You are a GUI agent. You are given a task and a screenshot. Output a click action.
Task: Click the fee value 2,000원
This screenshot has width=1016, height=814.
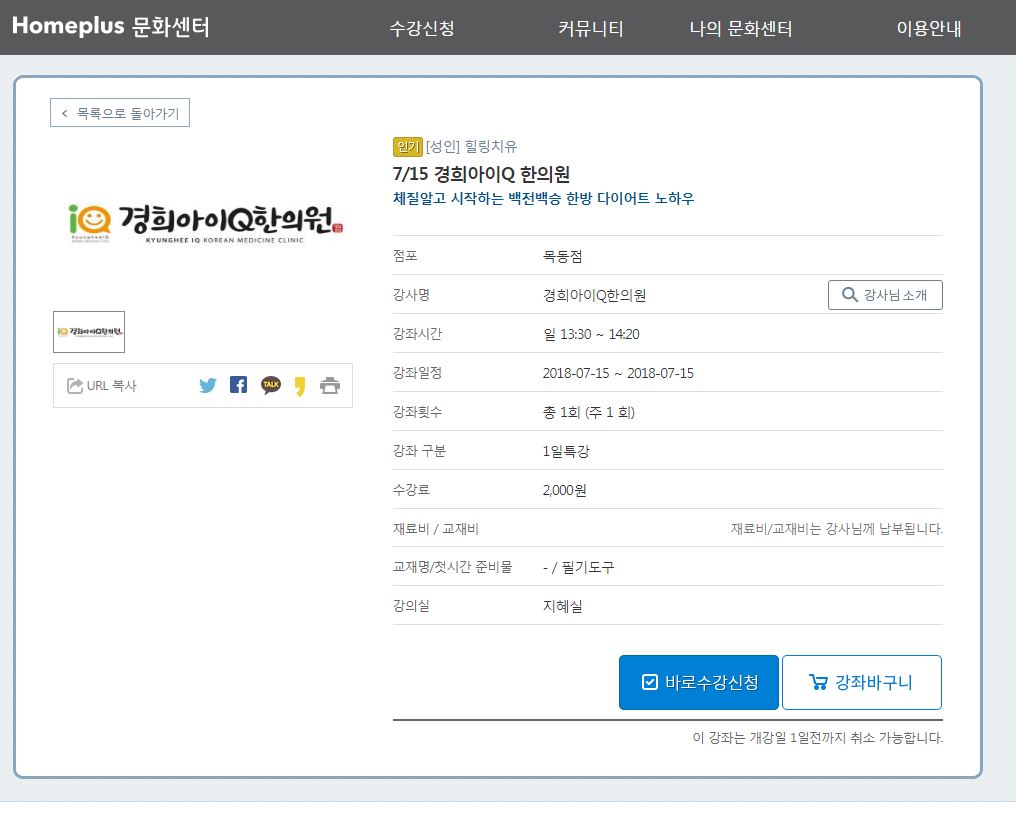pyautogui.click(x=564, y=490)
